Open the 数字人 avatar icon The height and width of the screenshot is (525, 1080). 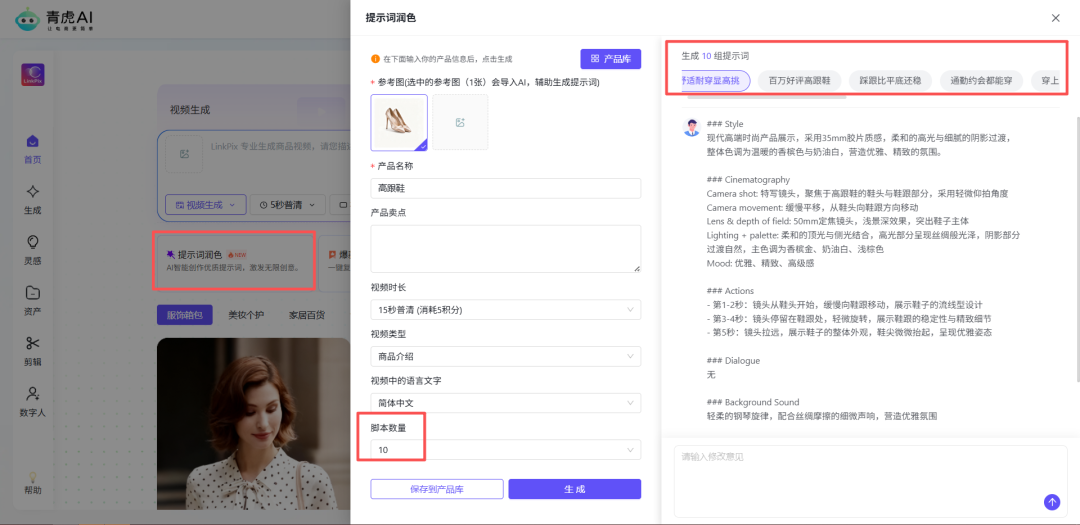click(33, 394)
